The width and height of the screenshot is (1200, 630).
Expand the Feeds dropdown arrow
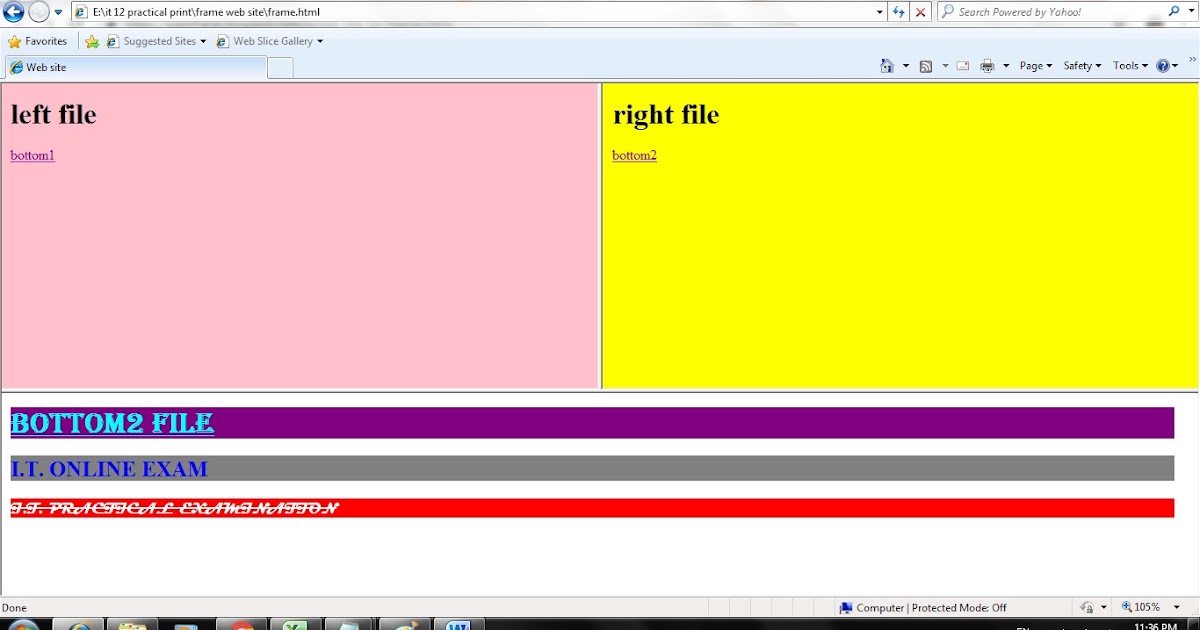(945, 66)
